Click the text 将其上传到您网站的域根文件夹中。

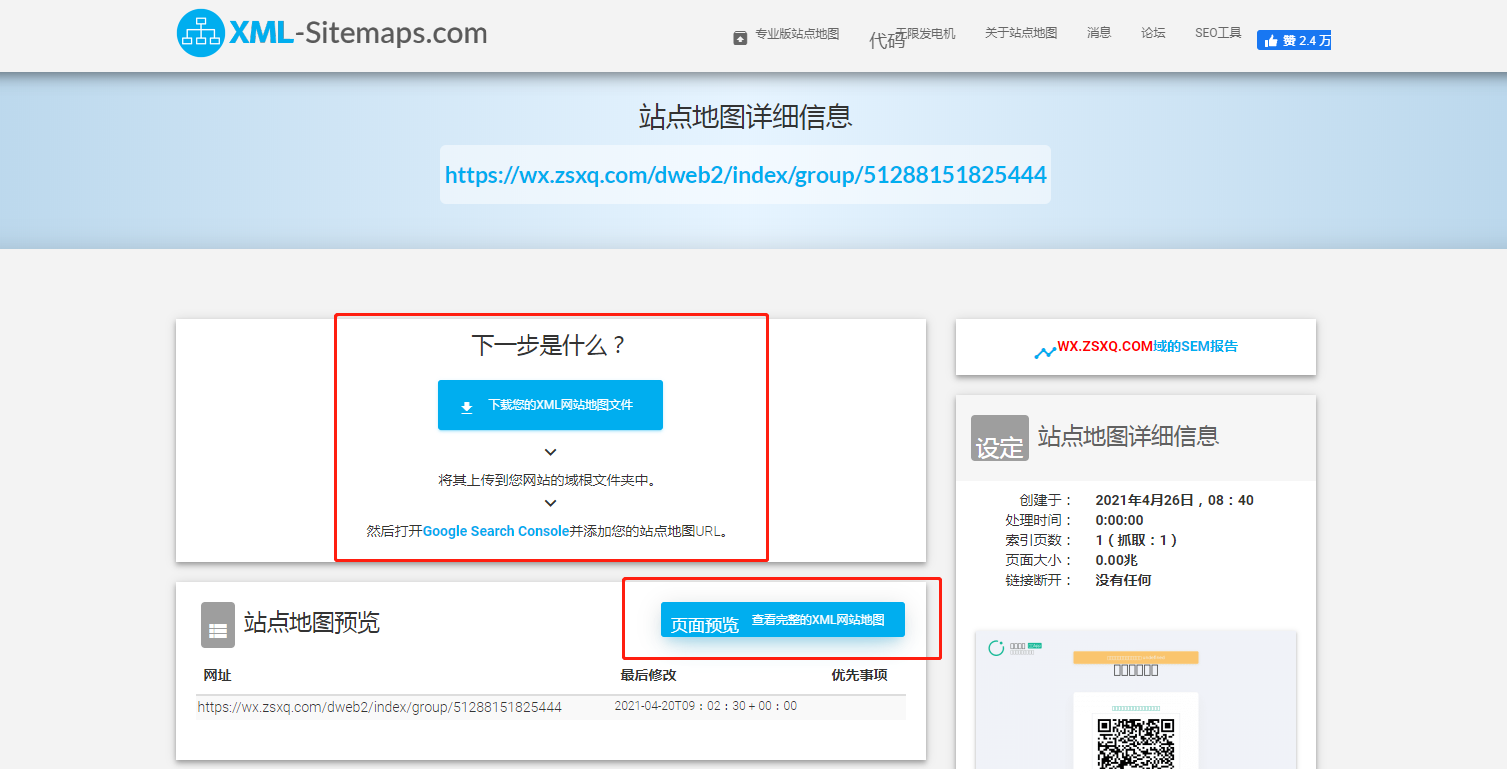point(550,480)
